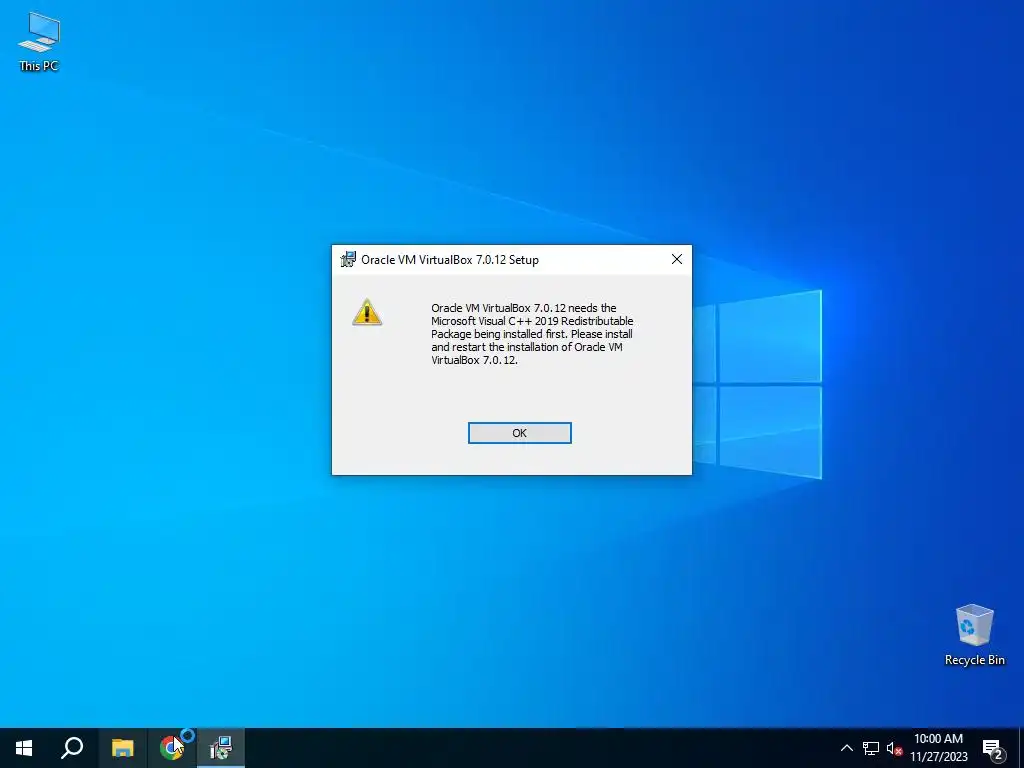Select the This PC desktop icon
1024x768 pixels.
pos(39,41)
